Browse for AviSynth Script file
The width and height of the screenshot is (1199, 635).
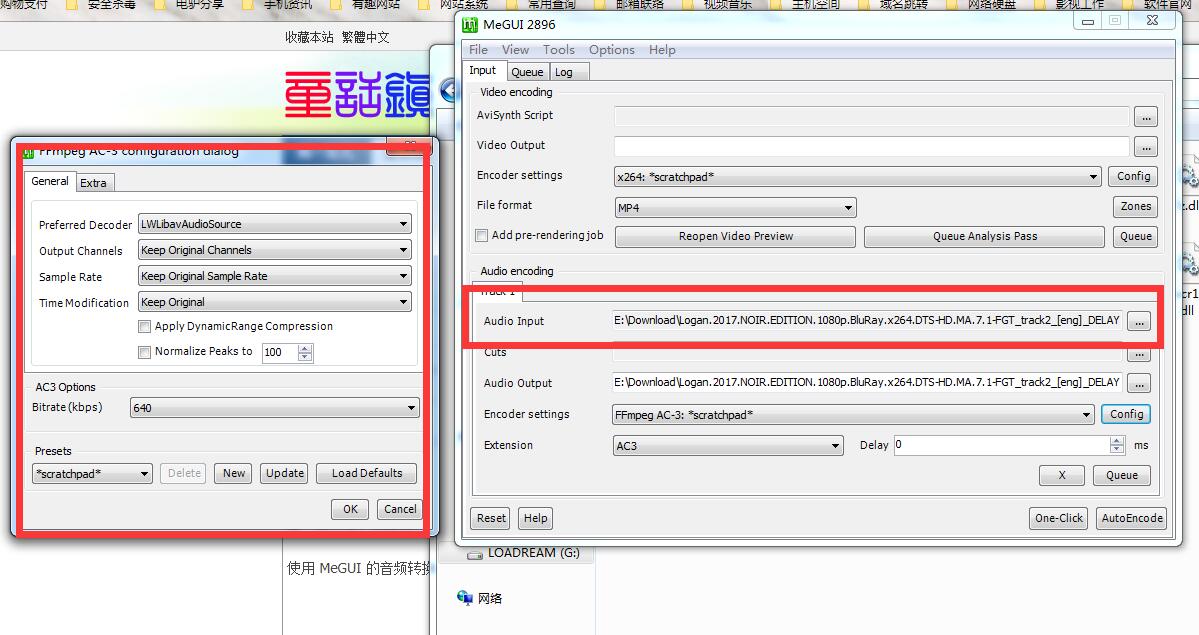(x=1145, y=116)
